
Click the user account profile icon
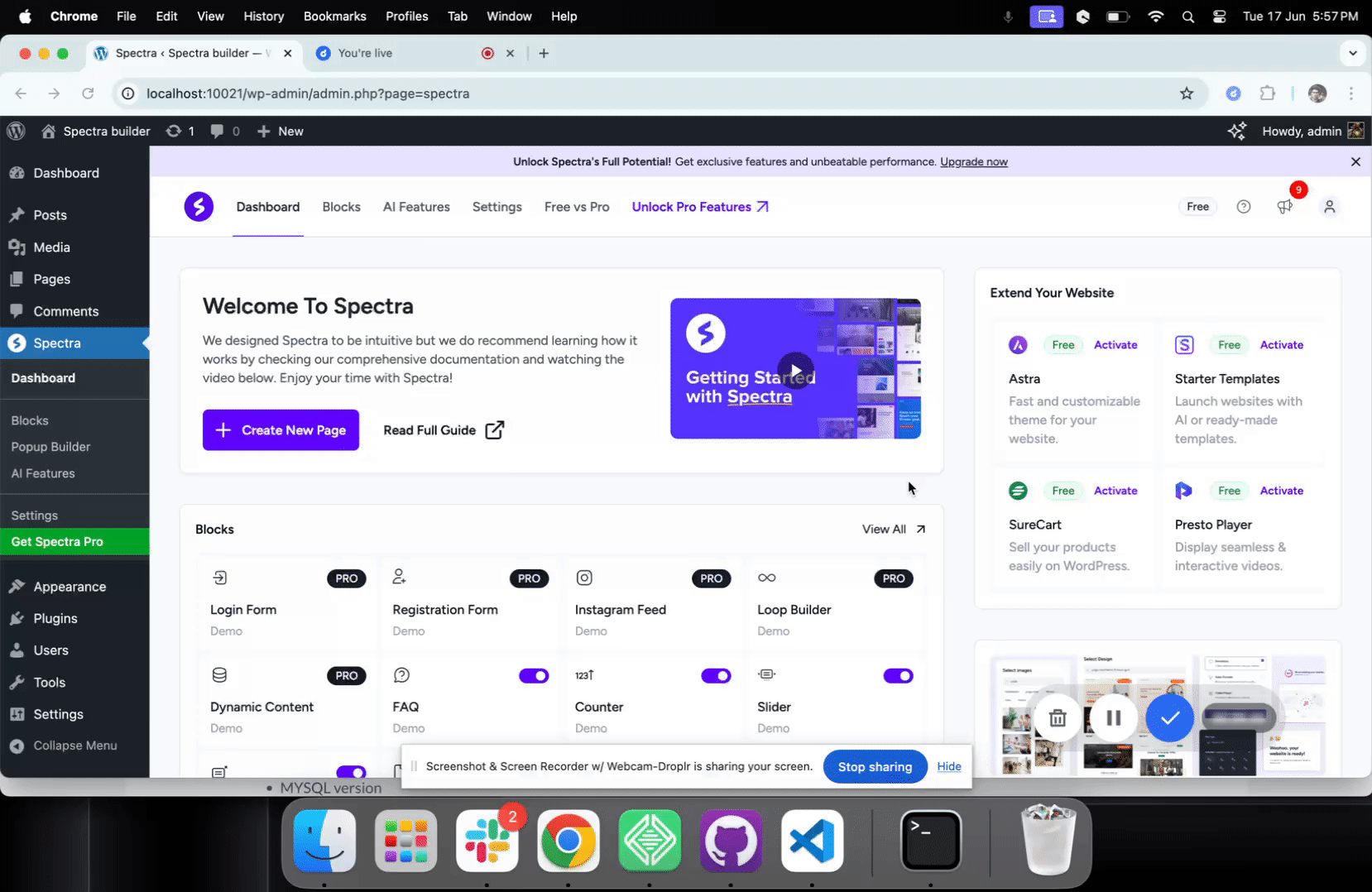[x=1329, y=207]
